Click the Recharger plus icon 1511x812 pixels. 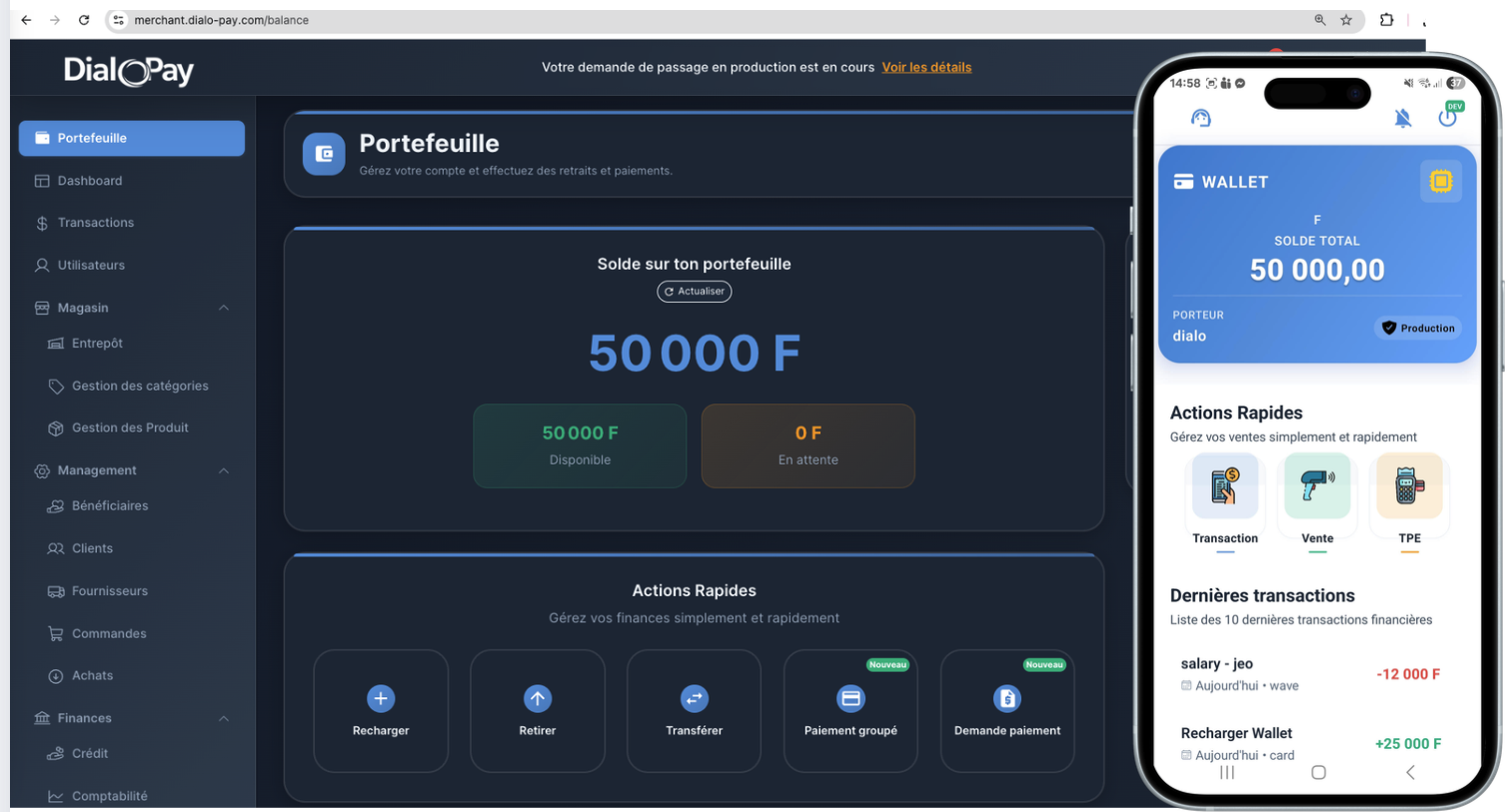(x=381, y=698)
